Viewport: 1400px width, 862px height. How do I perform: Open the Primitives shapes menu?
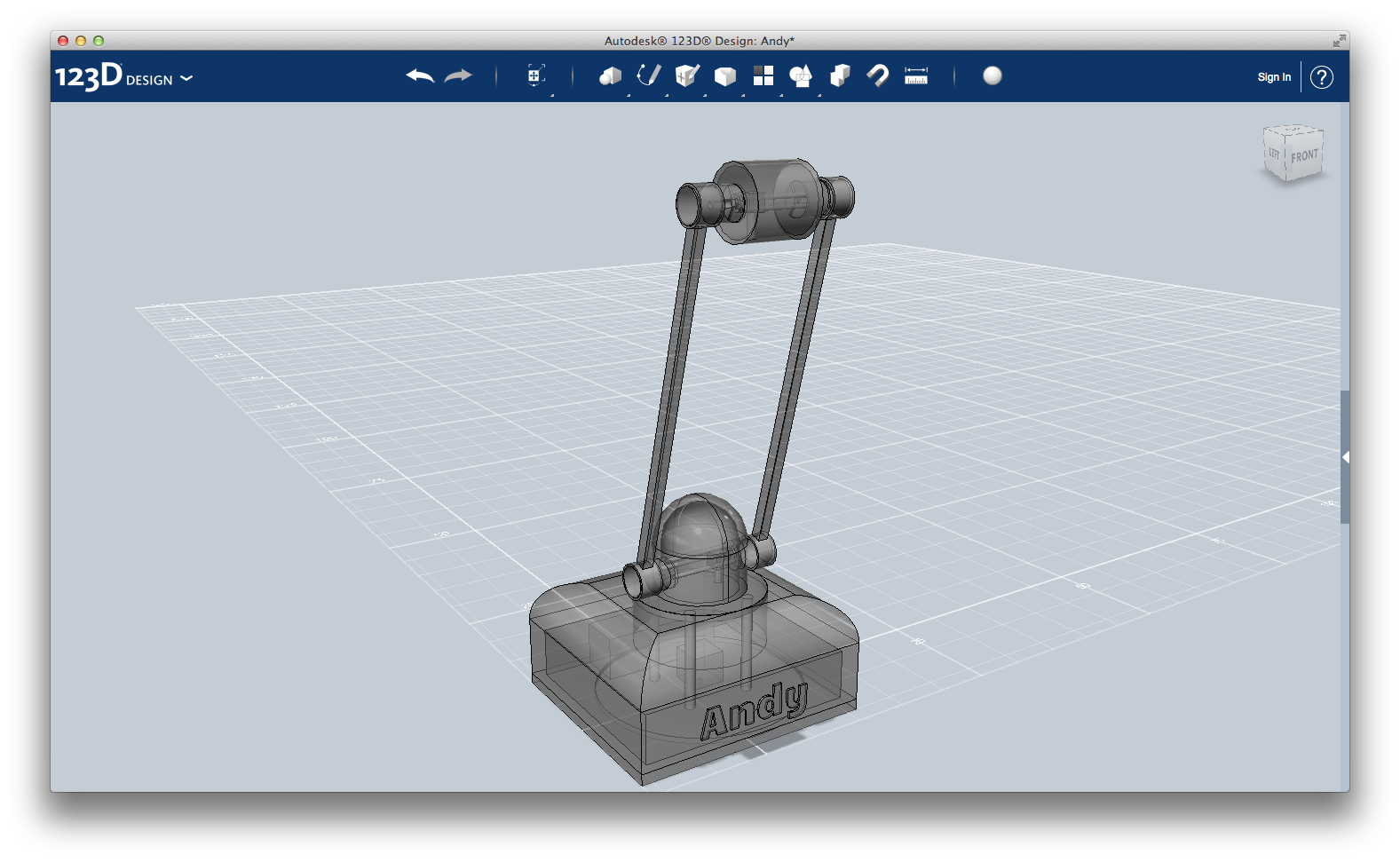point(610,76)
